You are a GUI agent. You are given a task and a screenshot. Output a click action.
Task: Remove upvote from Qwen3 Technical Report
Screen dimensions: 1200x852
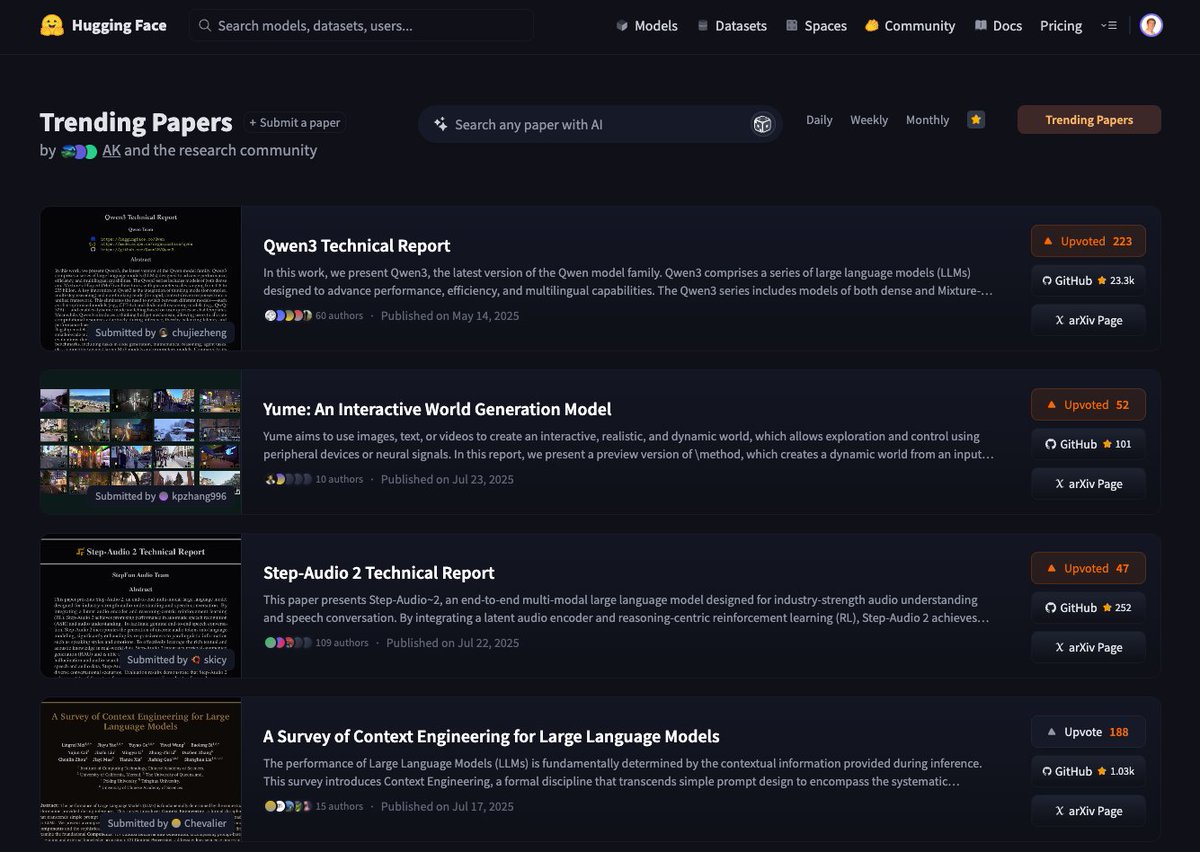[1088, 241]
